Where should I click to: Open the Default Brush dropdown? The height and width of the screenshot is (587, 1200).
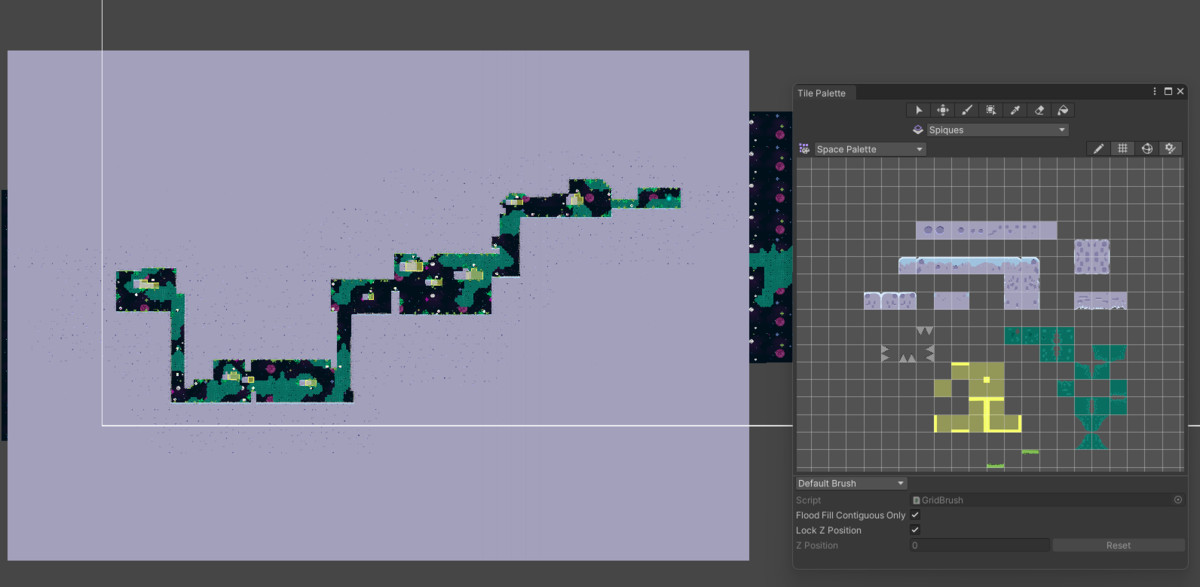coord(849,483)
